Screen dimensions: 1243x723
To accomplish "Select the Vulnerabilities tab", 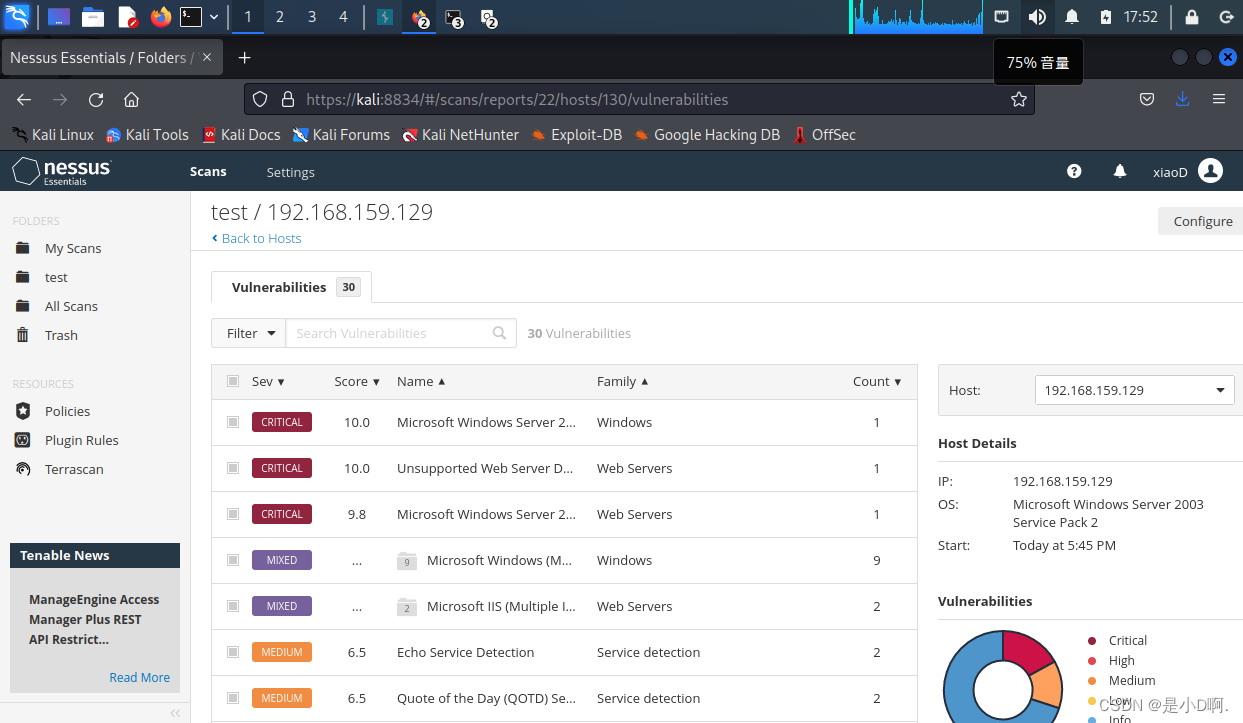I will click(x=292, y=287).
